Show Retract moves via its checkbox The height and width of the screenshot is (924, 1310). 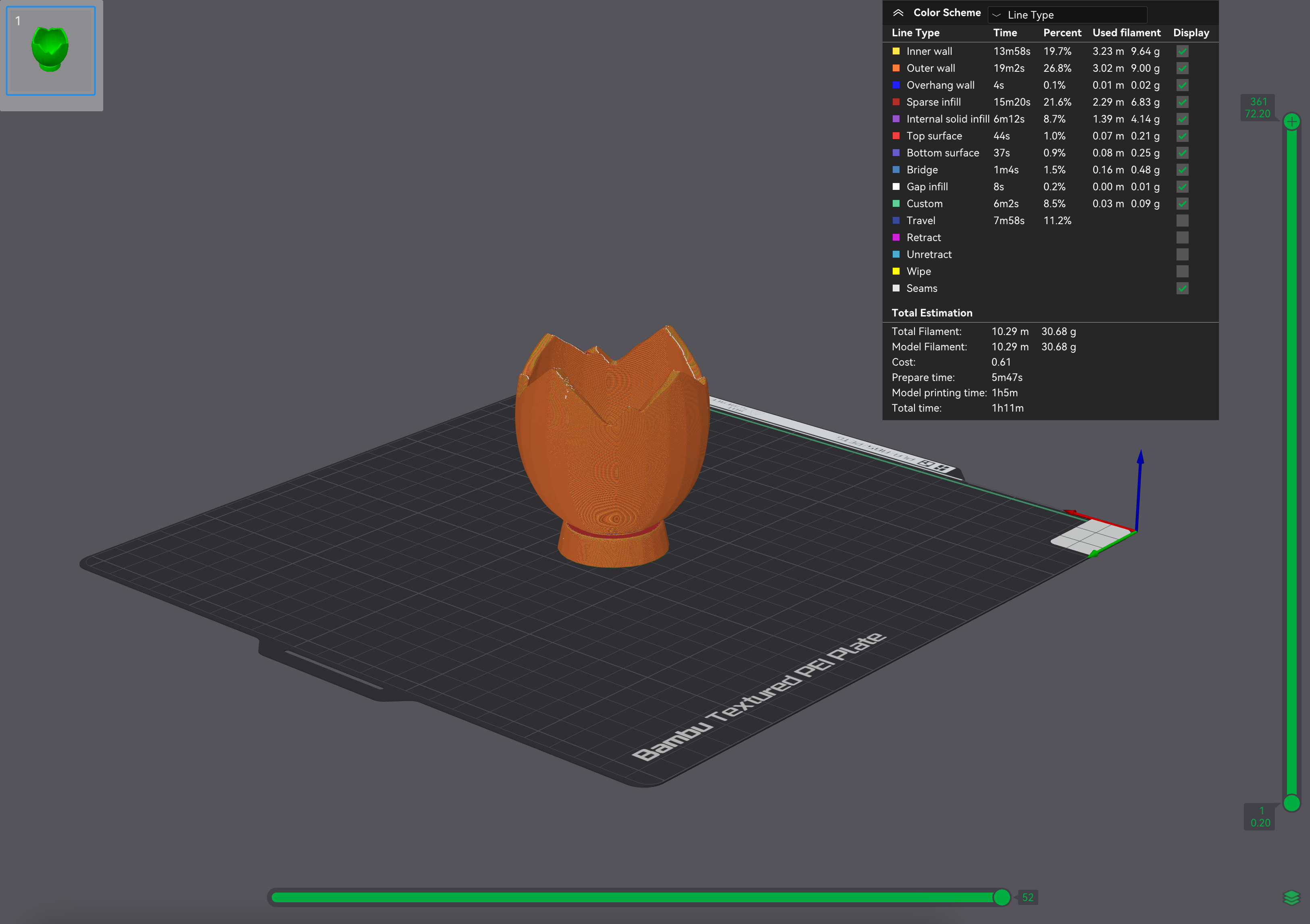pos(1182,238)
